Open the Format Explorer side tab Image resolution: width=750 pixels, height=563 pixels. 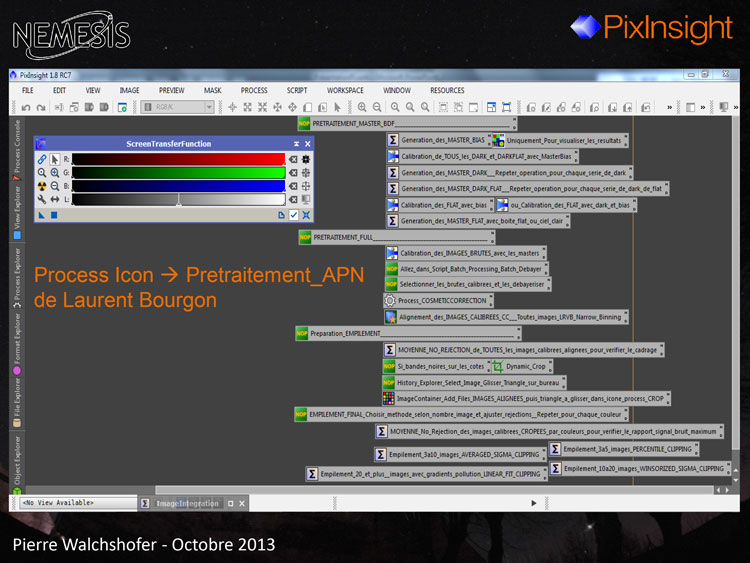17,342
